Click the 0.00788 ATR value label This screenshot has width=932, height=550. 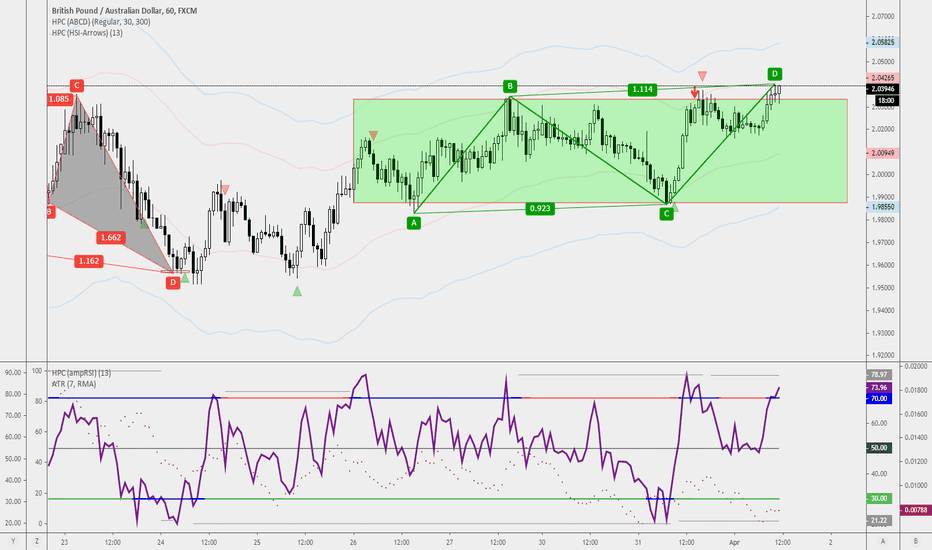click(x=916, y=510)
